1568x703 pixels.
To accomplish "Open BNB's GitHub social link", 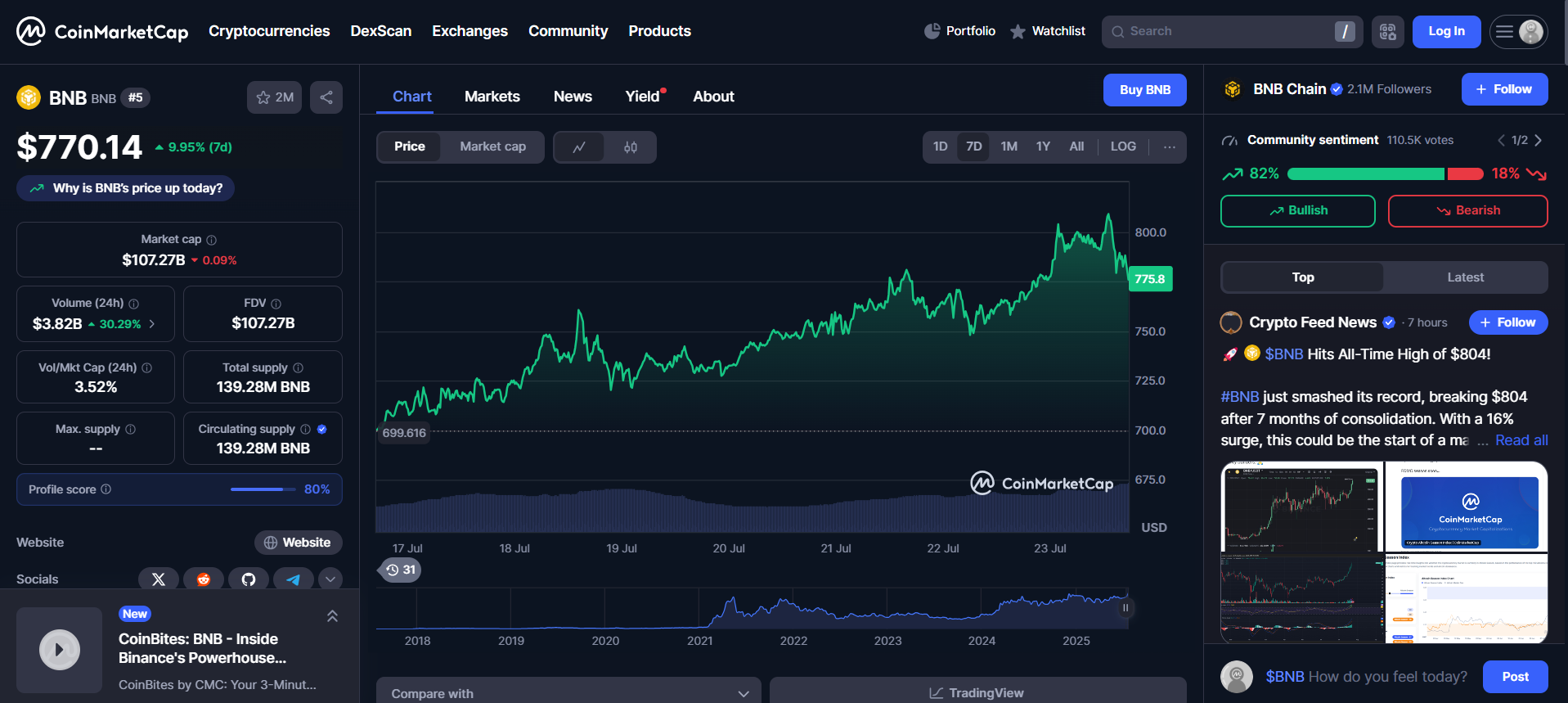I will tap(249, 579).
